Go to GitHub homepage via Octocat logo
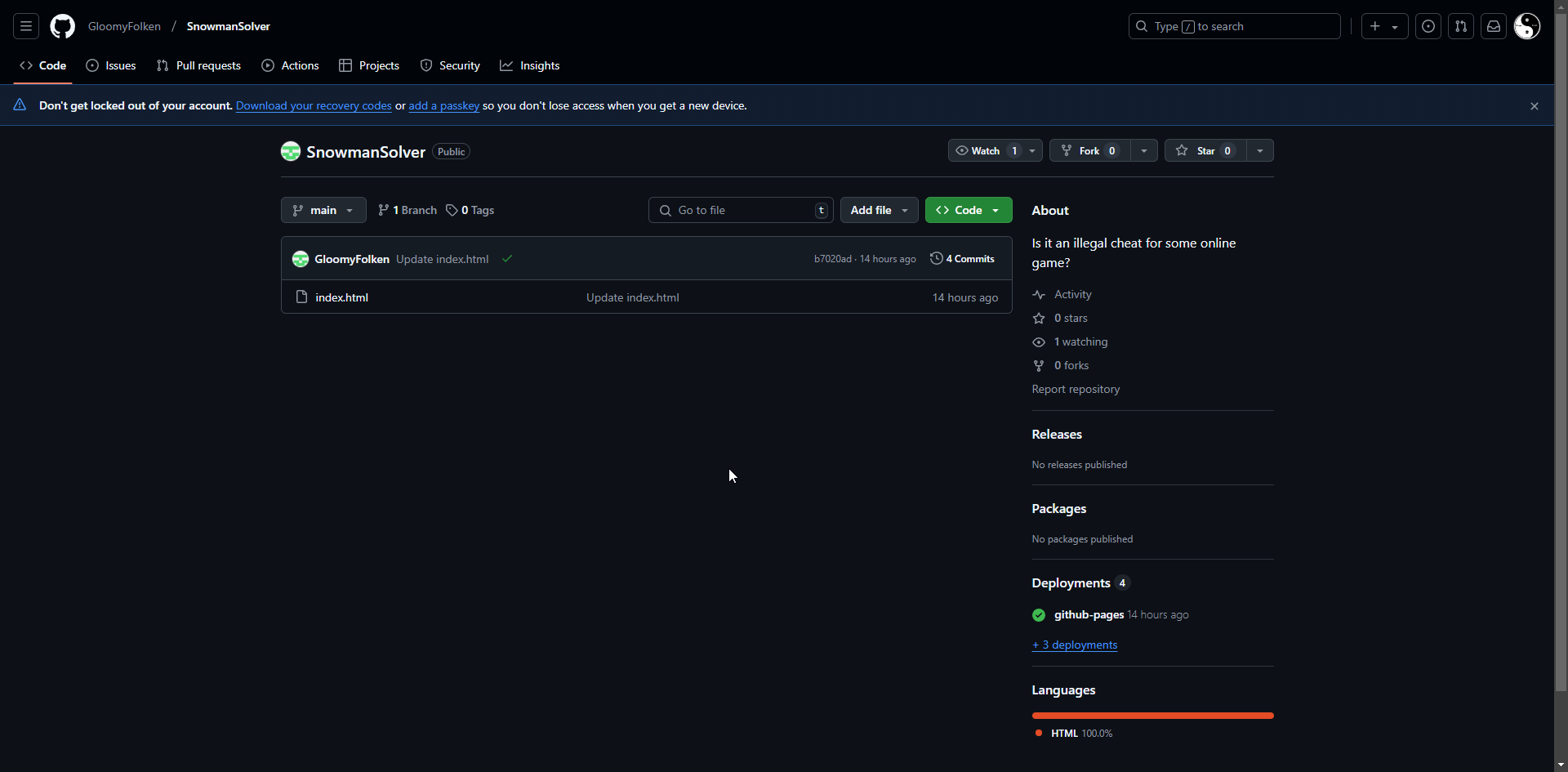The height and width of the screenshot is (772, 1568). (63, 26)
